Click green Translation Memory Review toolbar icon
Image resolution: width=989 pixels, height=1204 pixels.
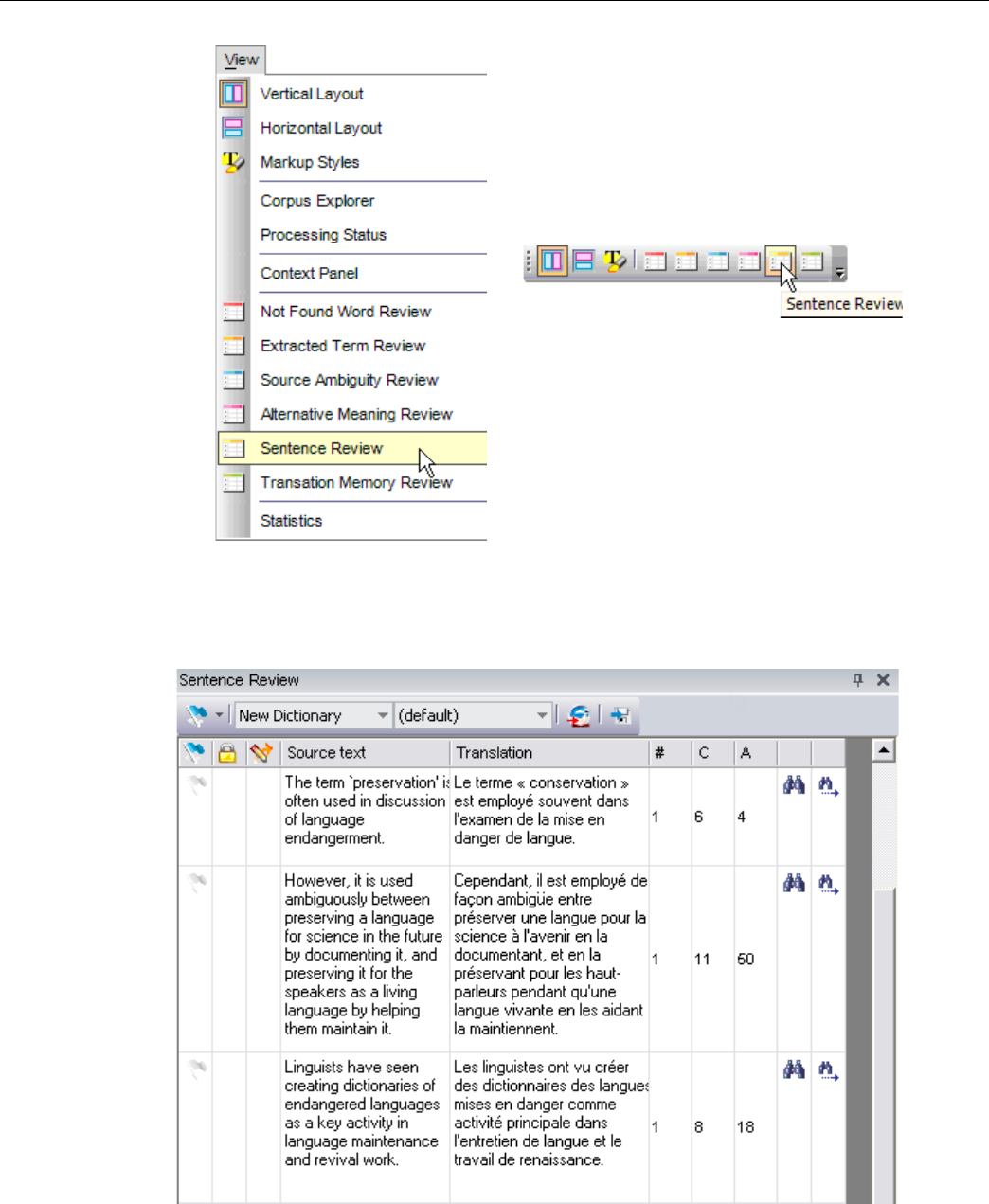(x=812, y=261)
